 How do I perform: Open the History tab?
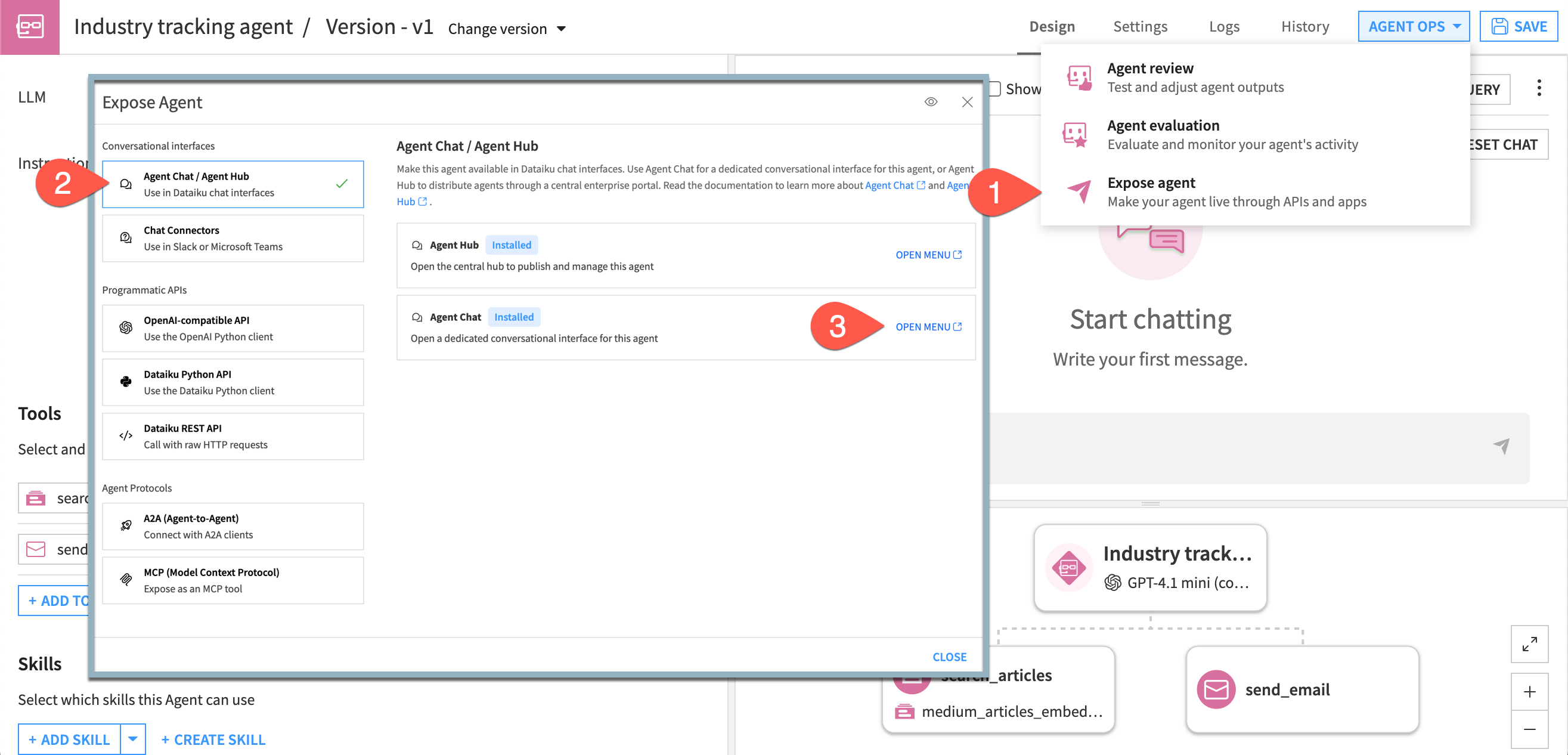(1304, 27)
